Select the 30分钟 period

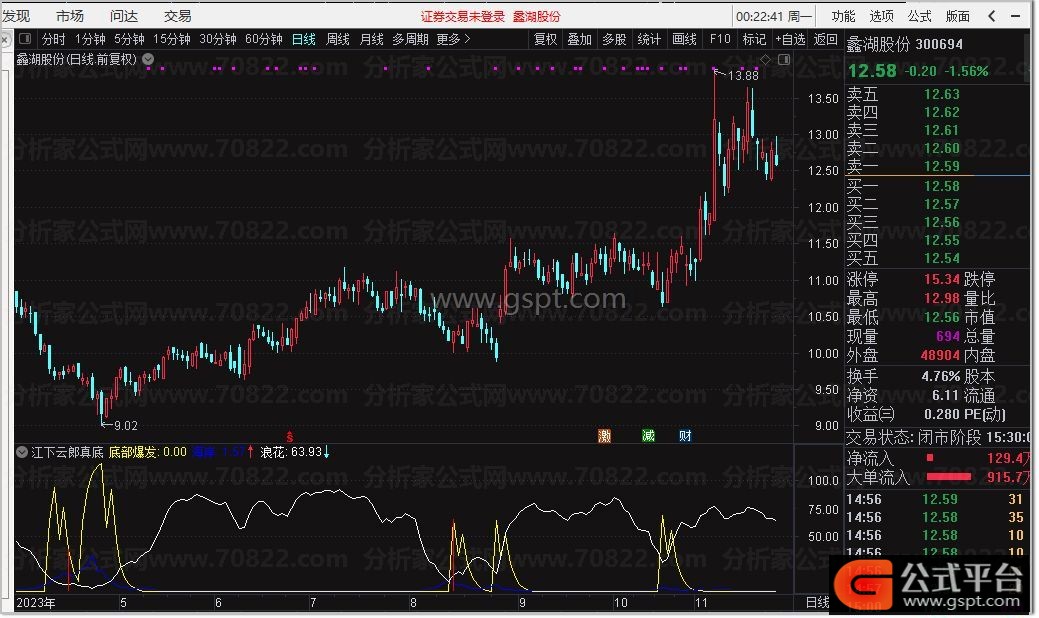point(218,39)
